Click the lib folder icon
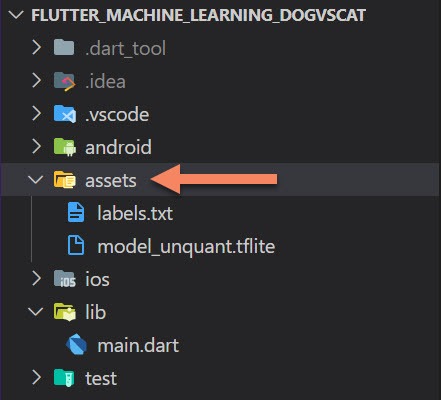This screenshot has height=400, width=441. click(x=65, y=312)
